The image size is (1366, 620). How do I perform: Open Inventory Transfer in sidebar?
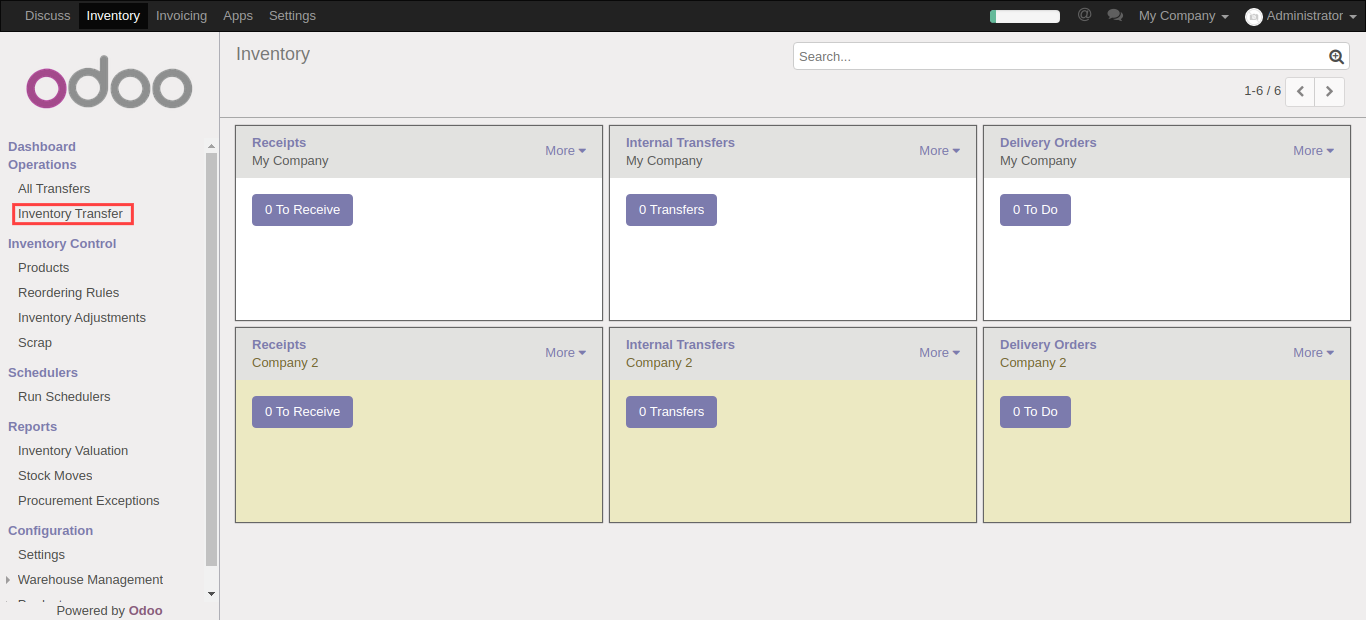point(70,214)
